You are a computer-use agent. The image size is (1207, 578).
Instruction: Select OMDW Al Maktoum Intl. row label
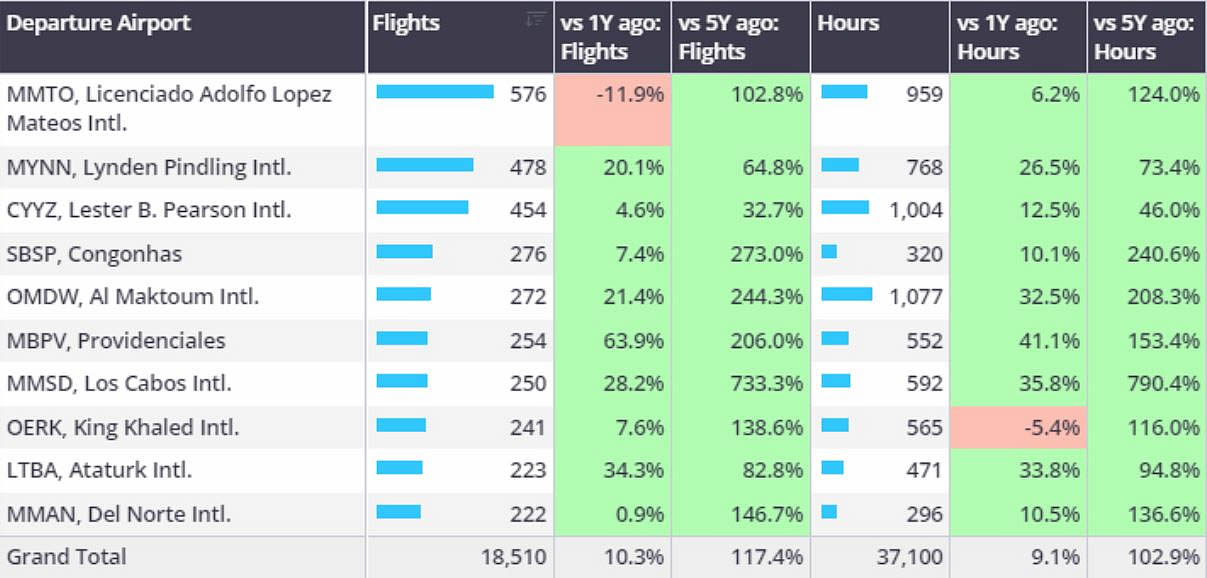click(x=133, y=297)
